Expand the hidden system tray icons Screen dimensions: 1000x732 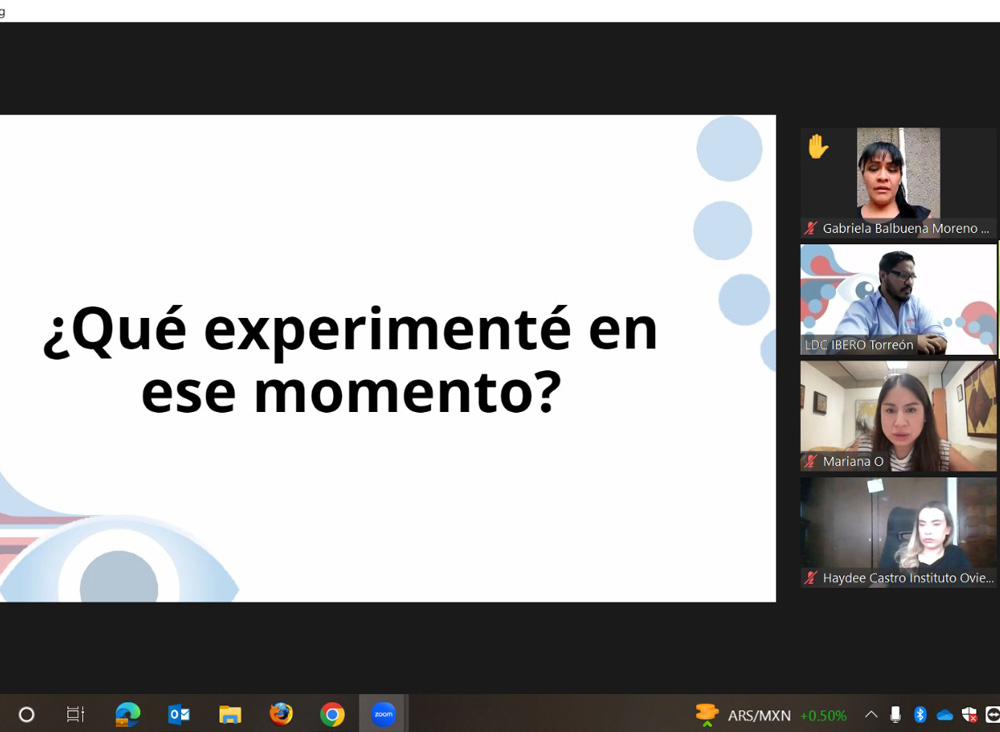(x=871, y=715)
